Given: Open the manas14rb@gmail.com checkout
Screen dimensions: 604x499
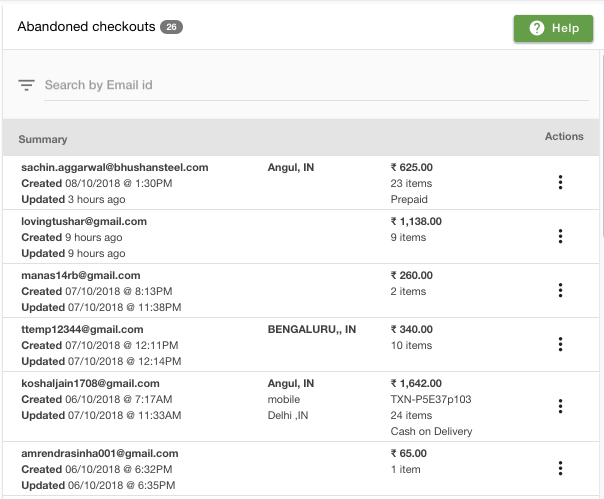Looking at the screenshot, I should click(301, 291).
